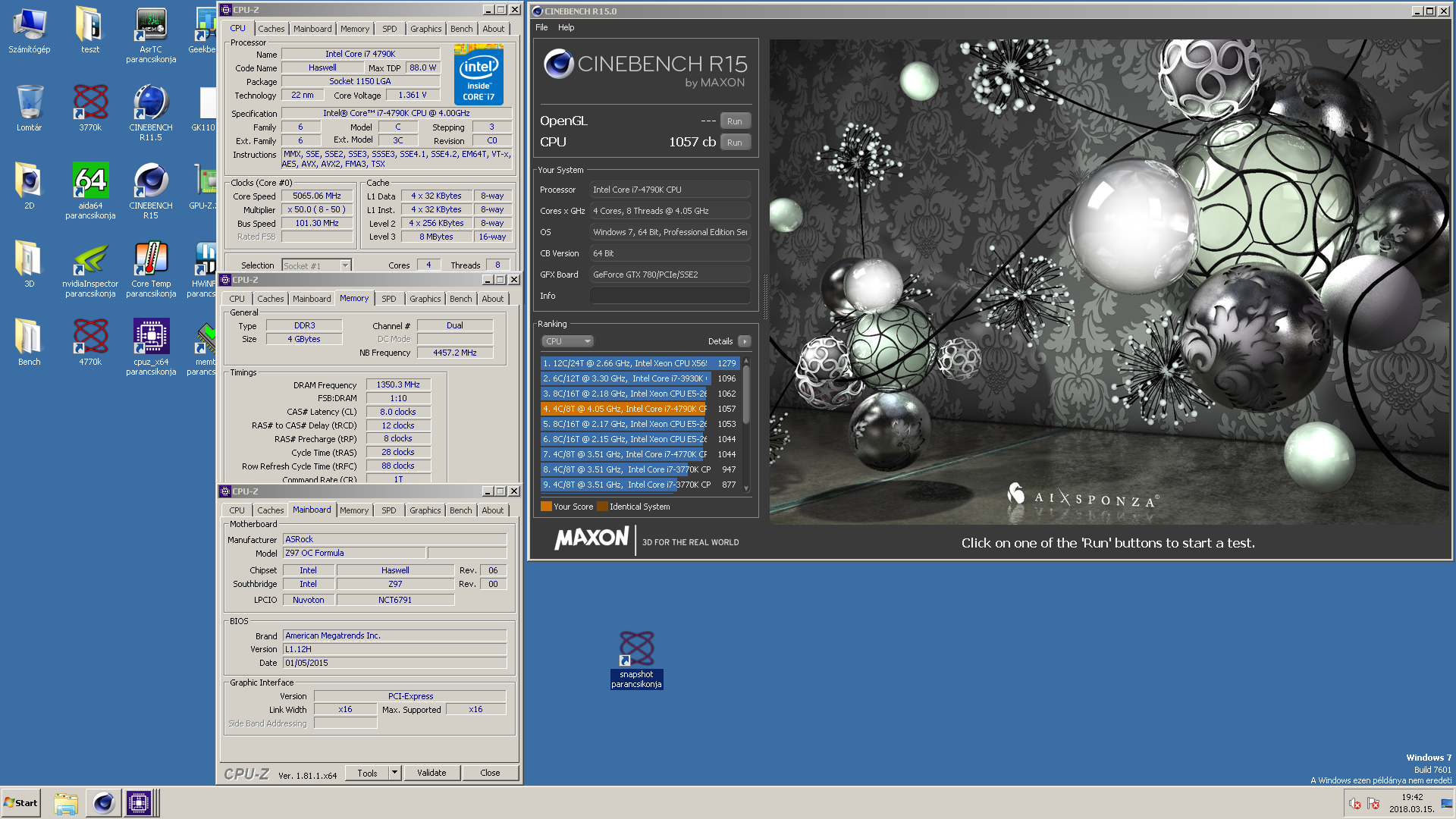Click the CPU-Z Tools button
The height and width of the screenshot is (819, 1456).
[367, 773]
